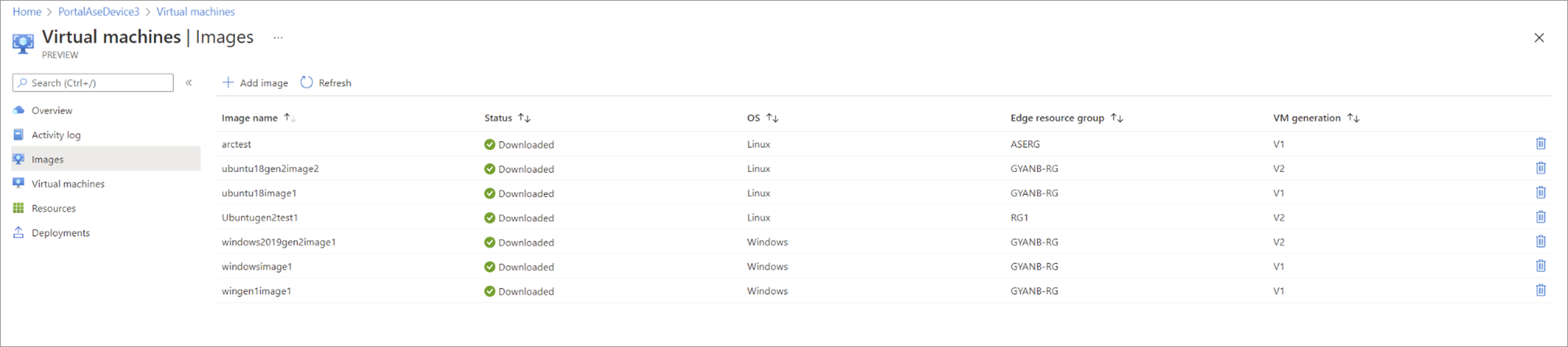Click the Refresh icon button
1568x347 pixels.
[306, 83]
